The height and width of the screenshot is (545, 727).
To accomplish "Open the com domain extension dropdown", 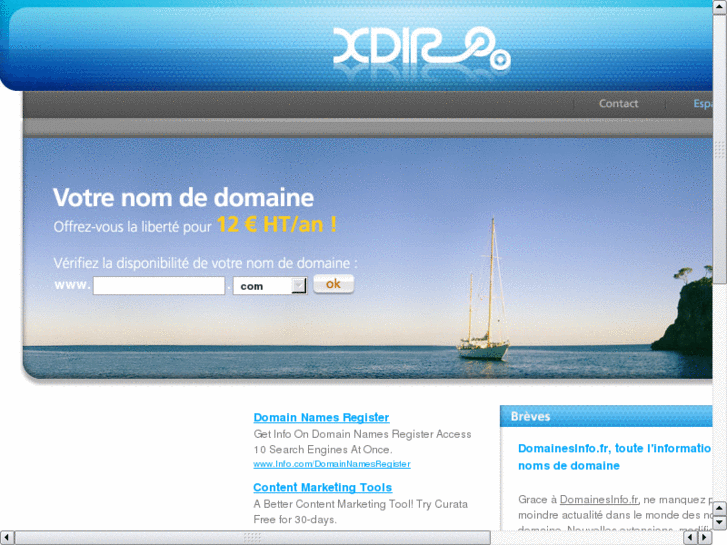I will pyautogui.click(x=270, y=286).
